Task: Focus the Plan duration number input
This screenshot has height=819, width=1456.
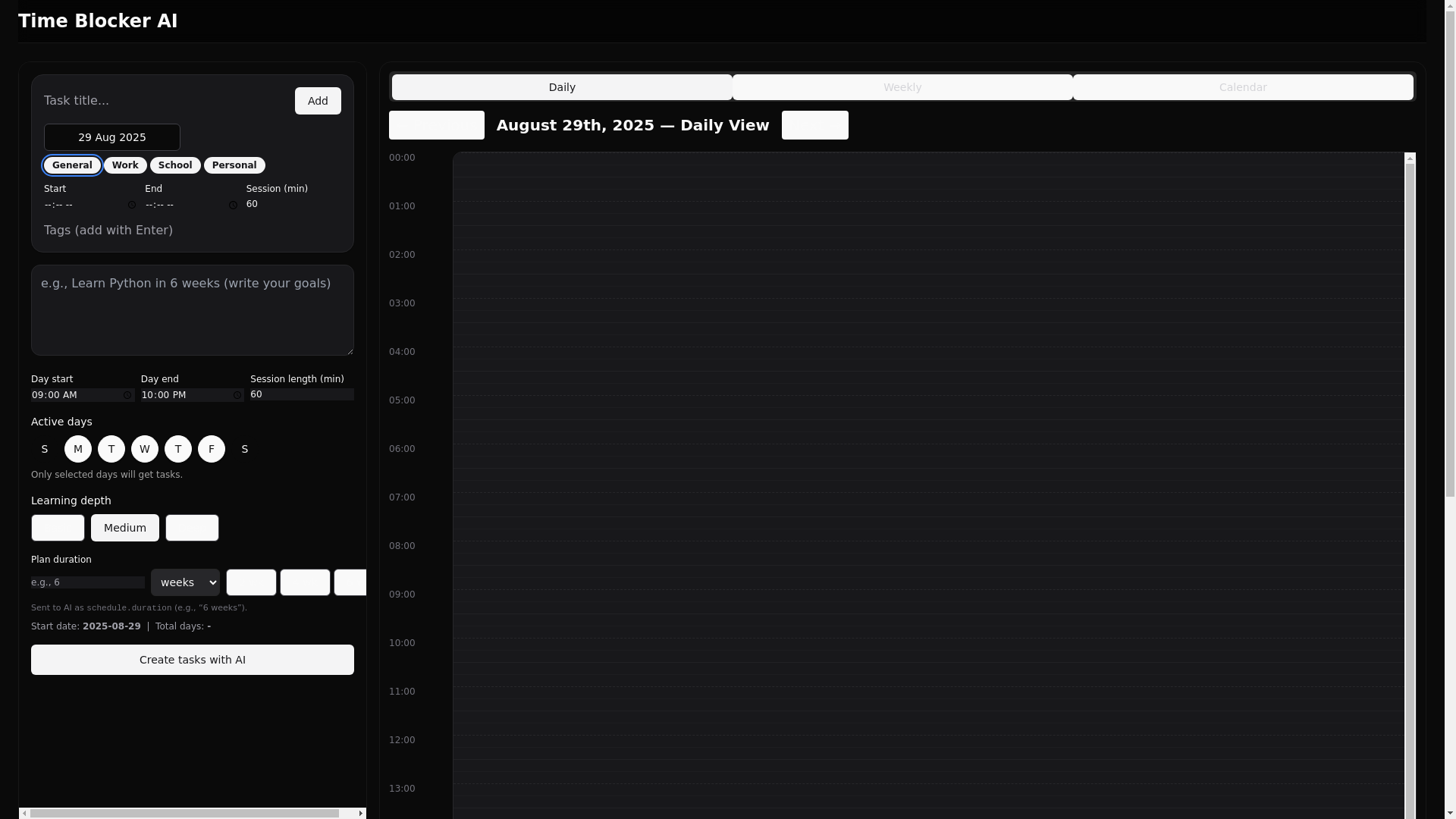Action: click(x=88, y=582)
